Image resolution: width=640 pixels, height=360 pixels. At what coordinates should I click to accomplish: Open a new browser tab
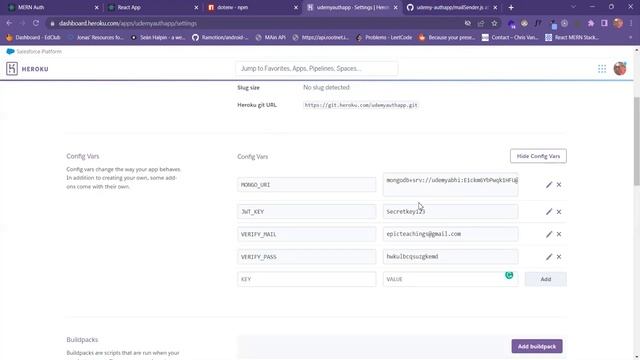[511, 7]
